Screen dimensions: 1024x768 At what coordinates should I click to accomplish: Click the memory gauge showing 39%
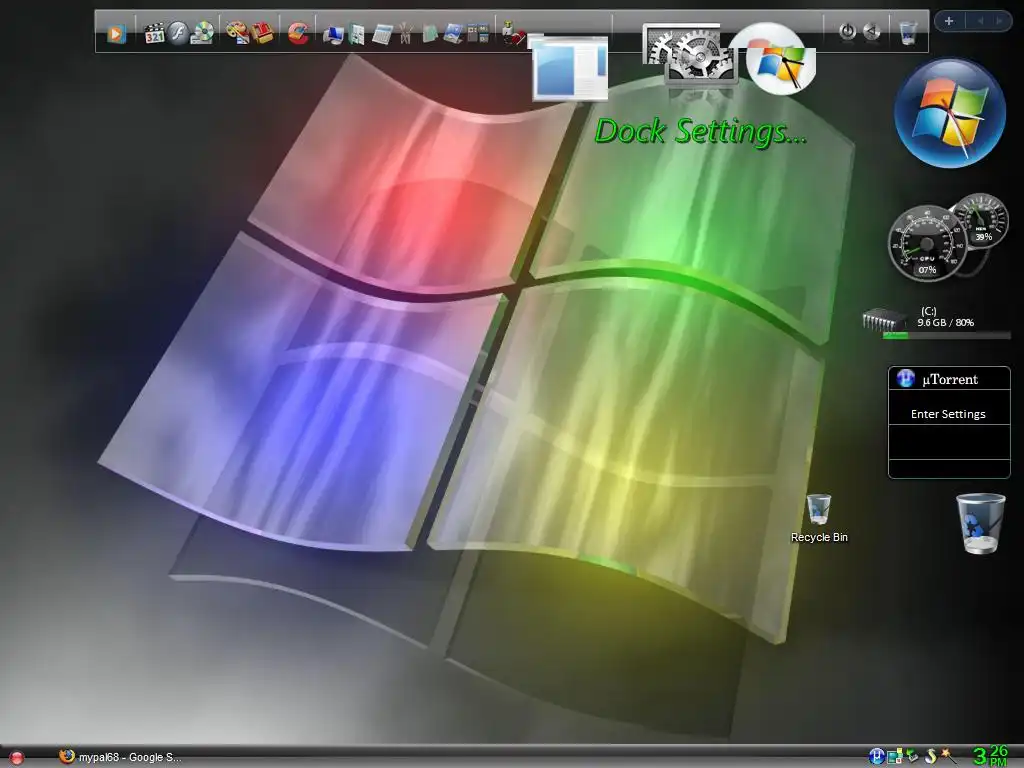[x=982, y=220]
